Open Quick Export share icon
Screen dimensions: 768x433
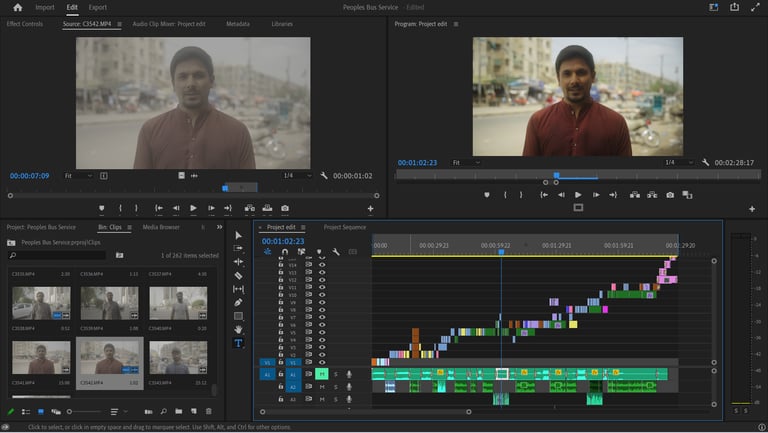point(734,7)
